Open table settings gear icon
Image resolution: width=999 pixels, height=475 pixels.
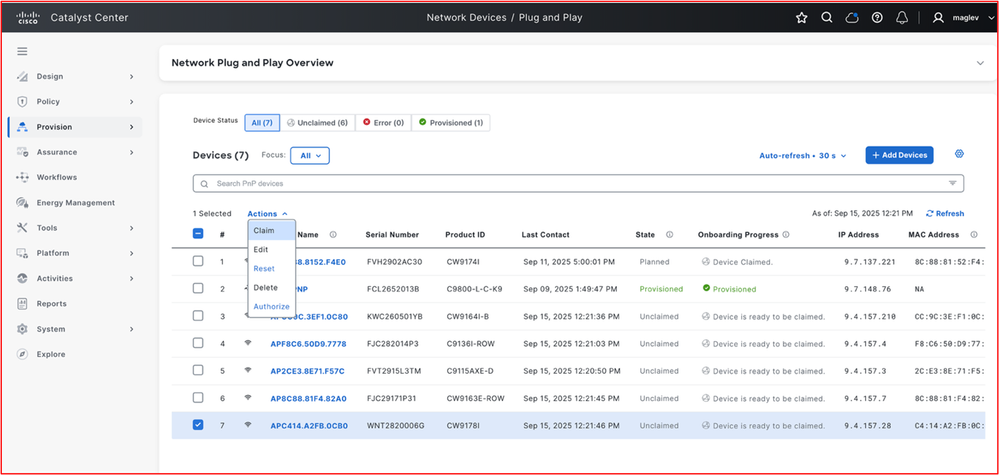pos(959,154)
